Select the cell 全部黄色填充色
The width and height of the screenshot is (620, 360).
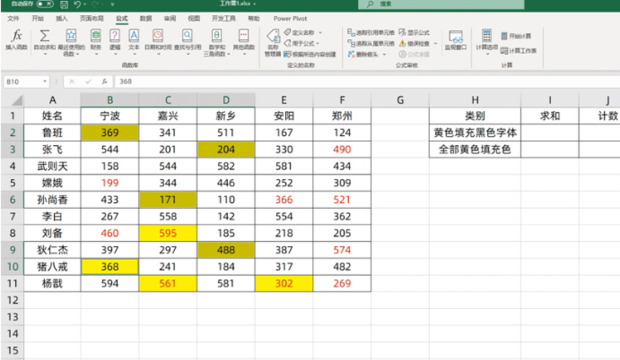coord(475,149)
